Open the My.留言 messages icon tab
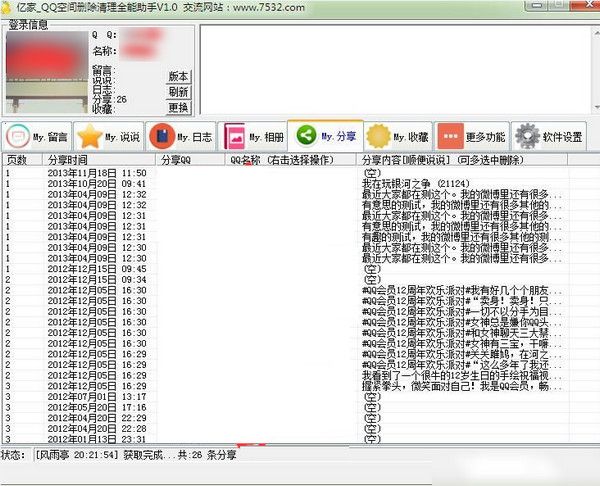Screen dimensions: 600x486 click(20, 136)
